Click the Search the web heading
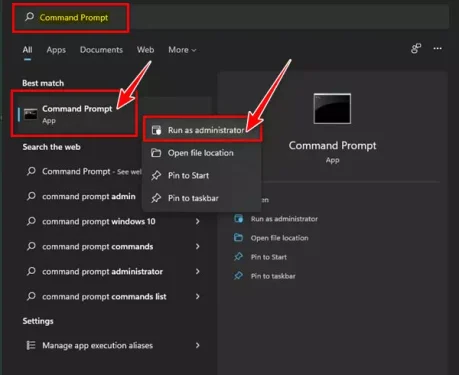This screenshot has width=459, height=375. (x=51, y=147)
